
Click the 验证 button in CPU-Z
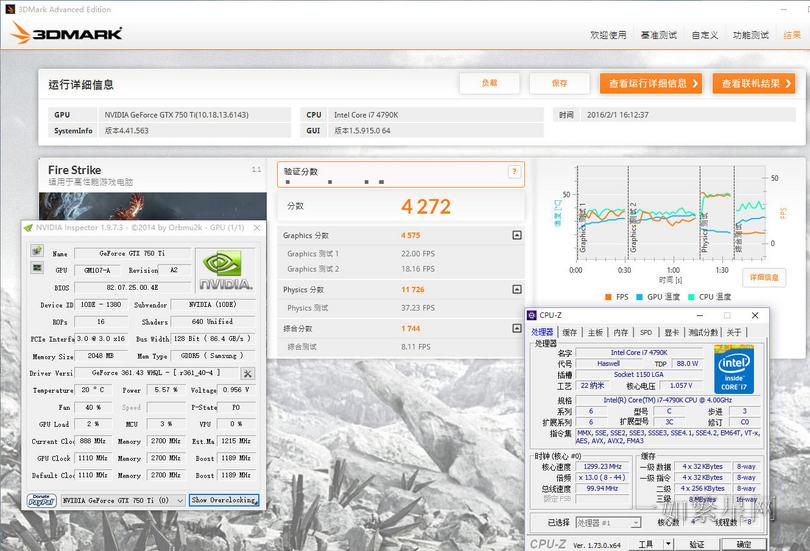[x=697, y=544]
